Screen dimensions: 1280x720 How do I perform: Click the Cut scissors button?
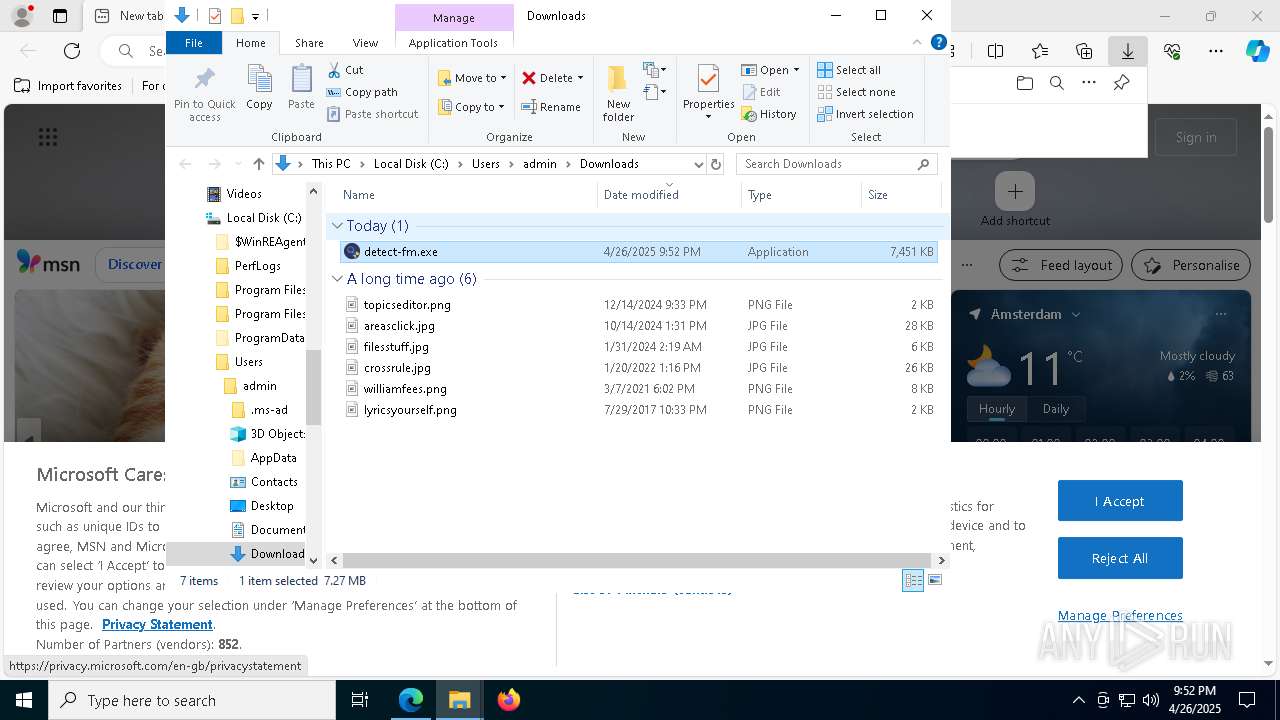pos(345,70)
